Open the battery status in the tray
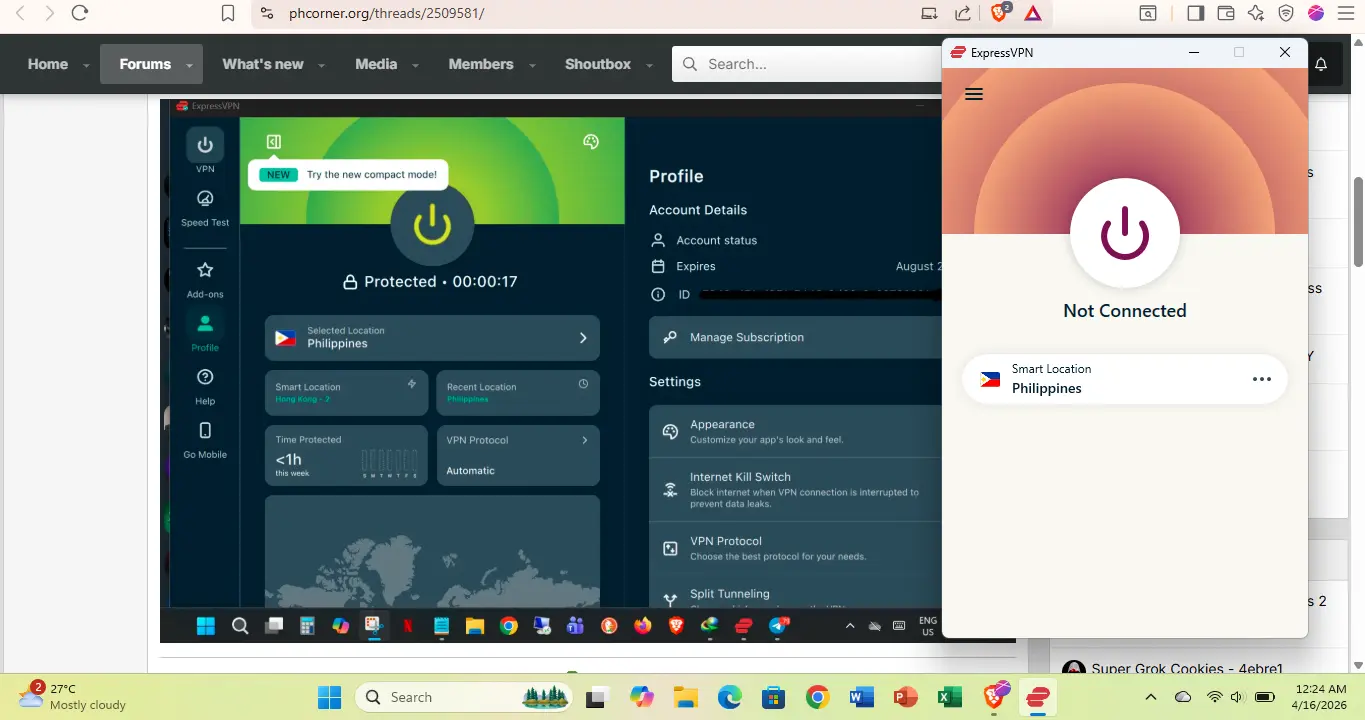 point(1265,697)
